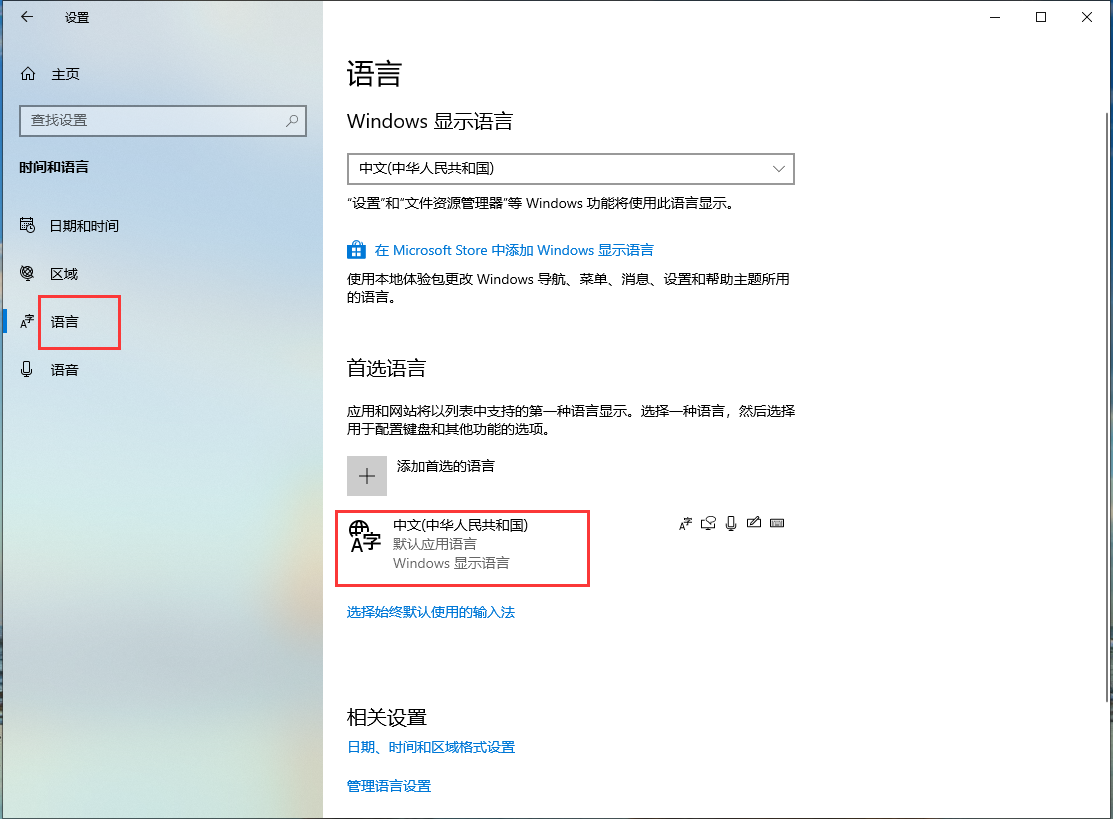Viewport: 1113px width, 819px height.
Task: Open 选择始终默认使用的输入法 link
Action: pyautogui.click(x=431, y=612)
